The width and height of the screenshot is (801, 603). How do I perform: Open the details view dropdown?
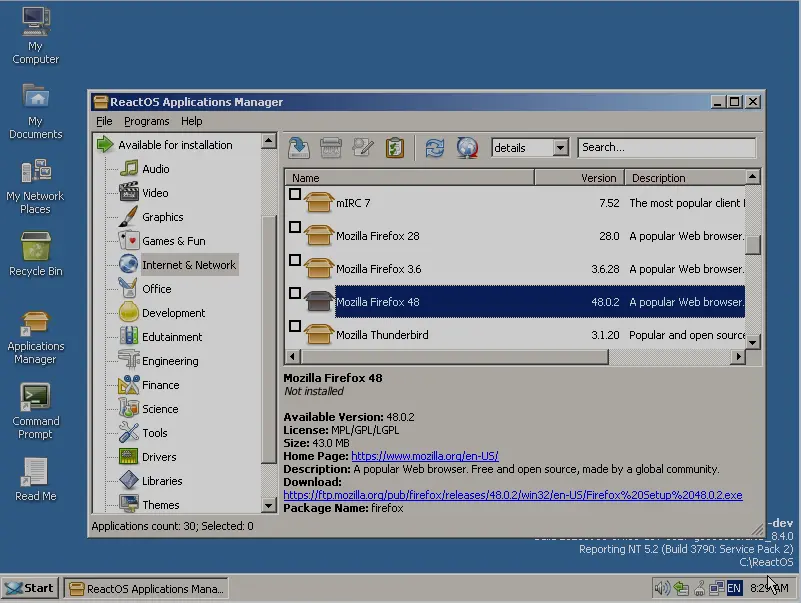click(560, 148)
